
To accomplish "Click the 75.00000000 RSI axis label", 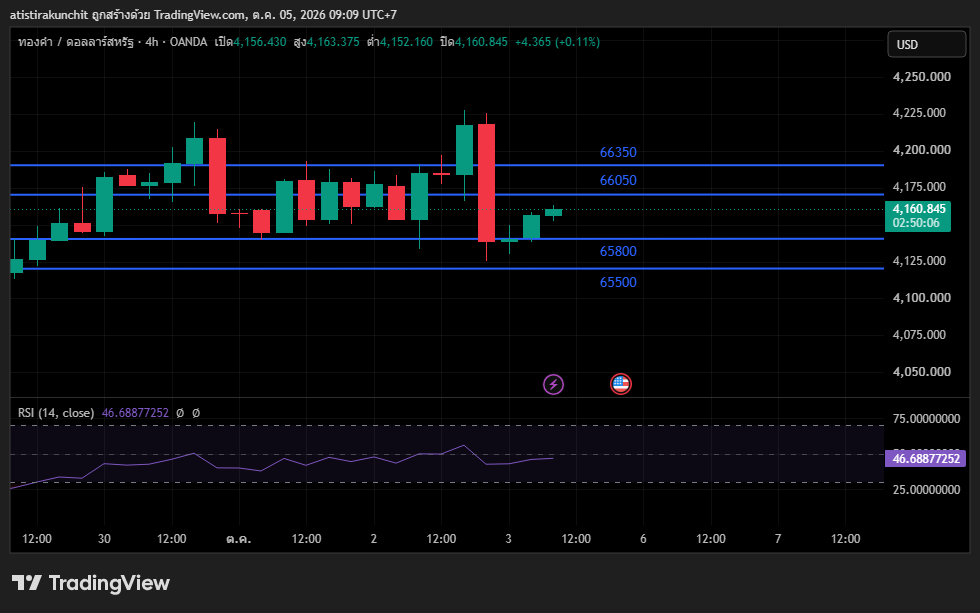I will click(926, 419).
